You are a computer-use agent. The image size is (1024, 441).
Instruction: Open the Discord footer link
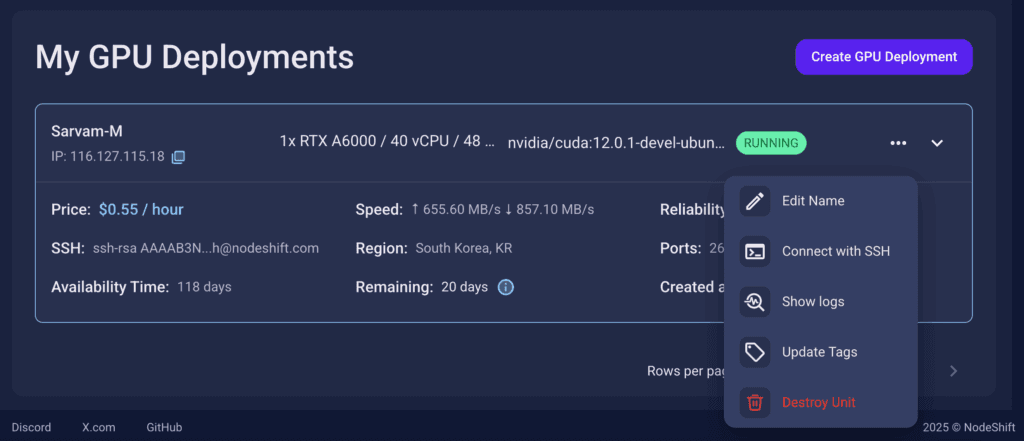point(31,427)
